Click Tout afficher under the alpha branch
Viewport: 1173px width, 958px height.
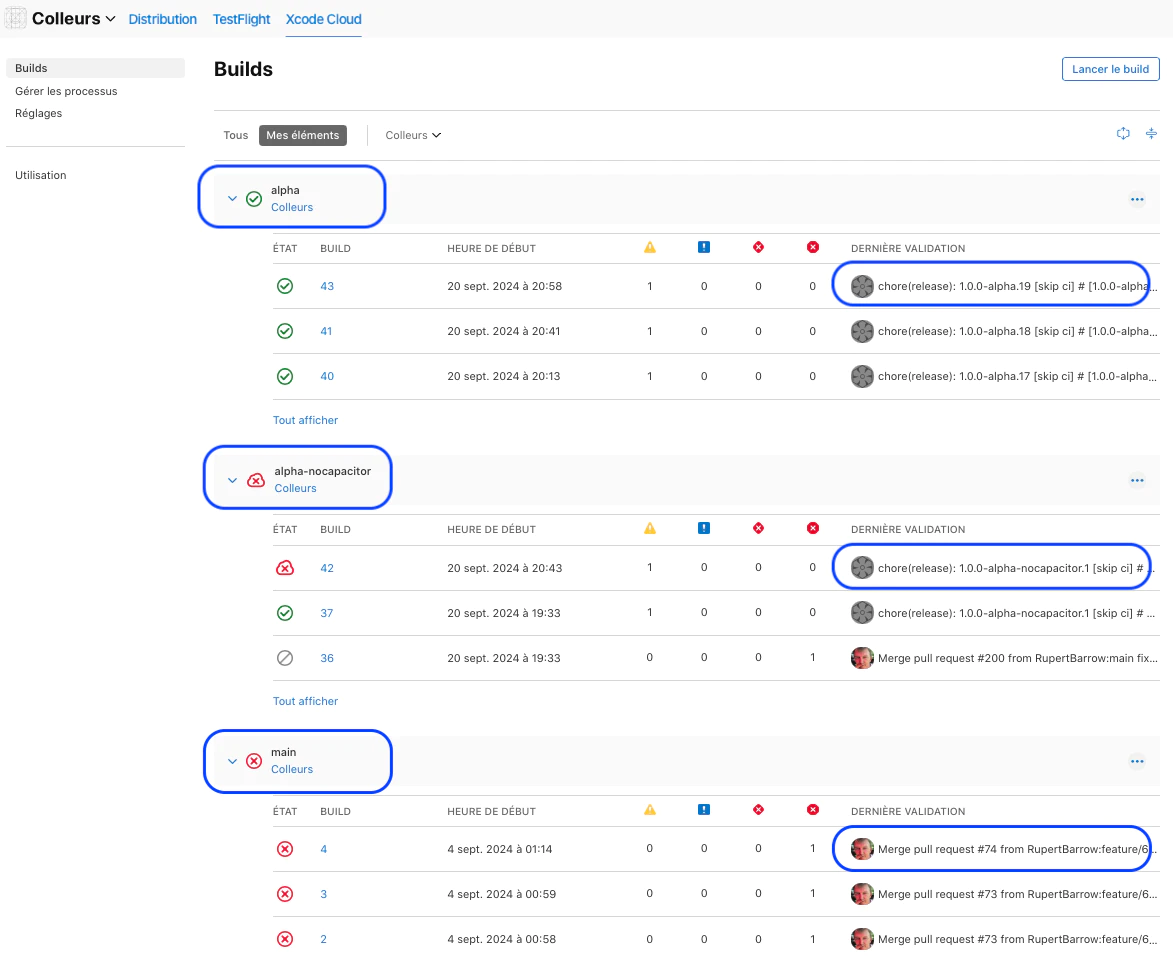305,420
